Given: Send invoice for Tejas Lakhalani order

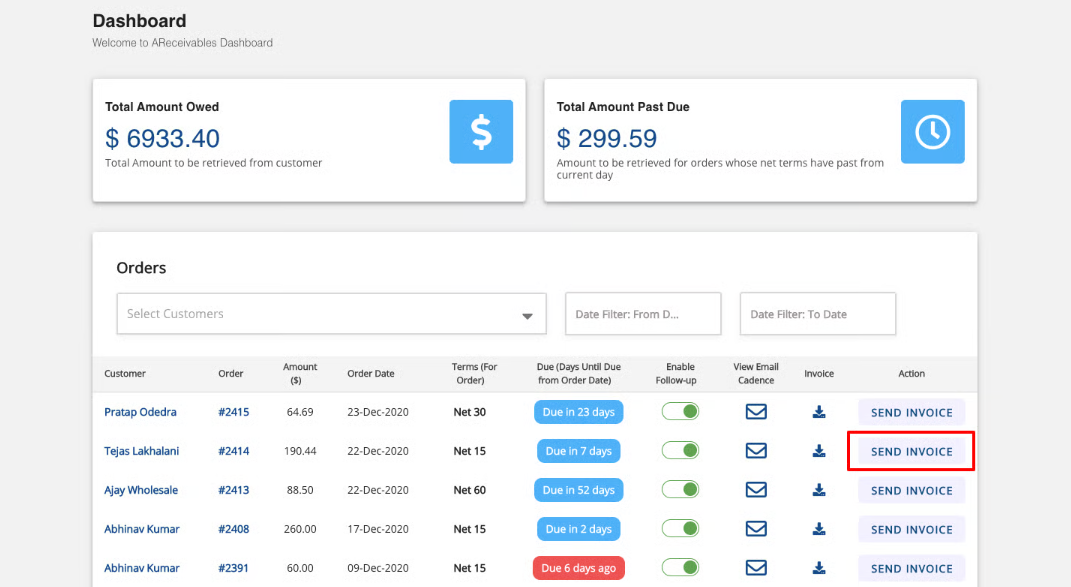Looking at the screenshot, I should (x=911, y=451).
